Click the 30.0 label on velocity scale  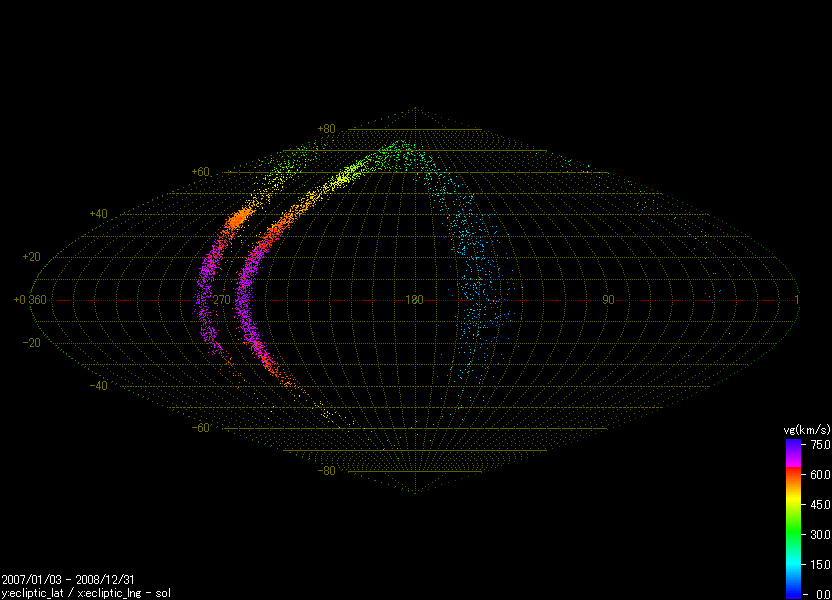[x=820, y=534]
